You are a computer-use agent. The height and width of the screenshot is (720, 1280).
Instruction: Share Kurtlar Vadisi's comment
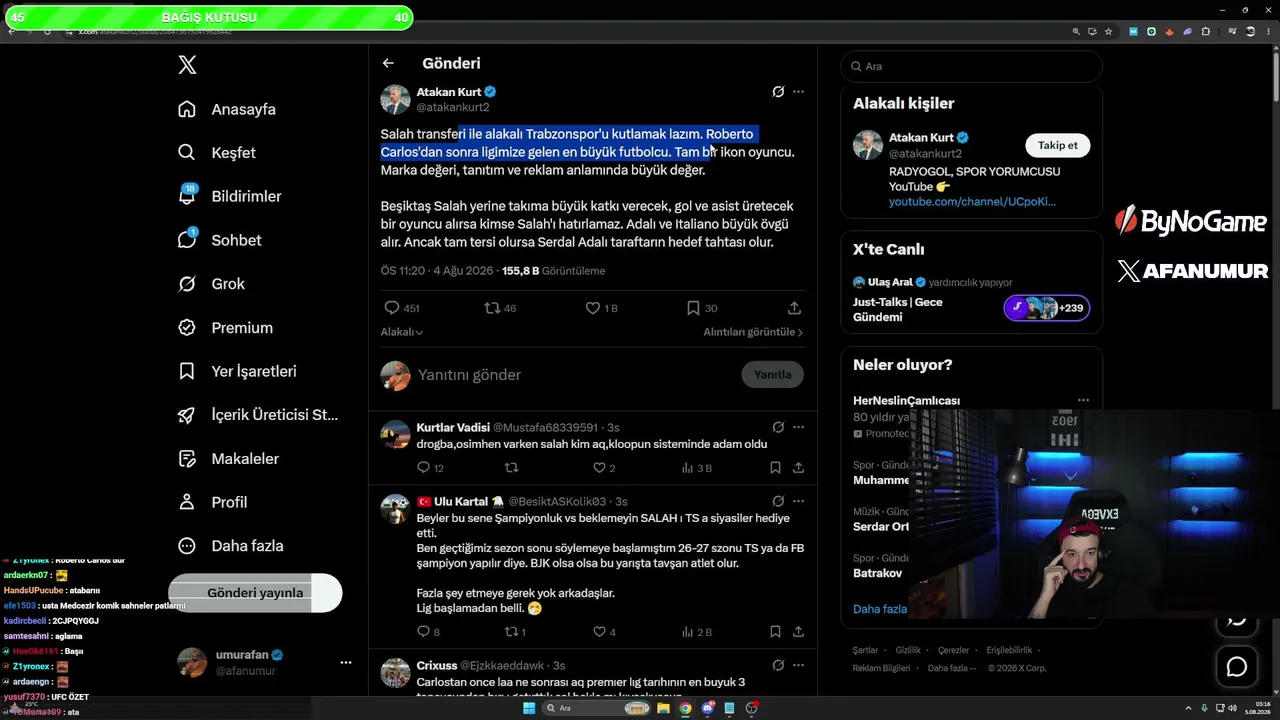click(x=798, y=467)
